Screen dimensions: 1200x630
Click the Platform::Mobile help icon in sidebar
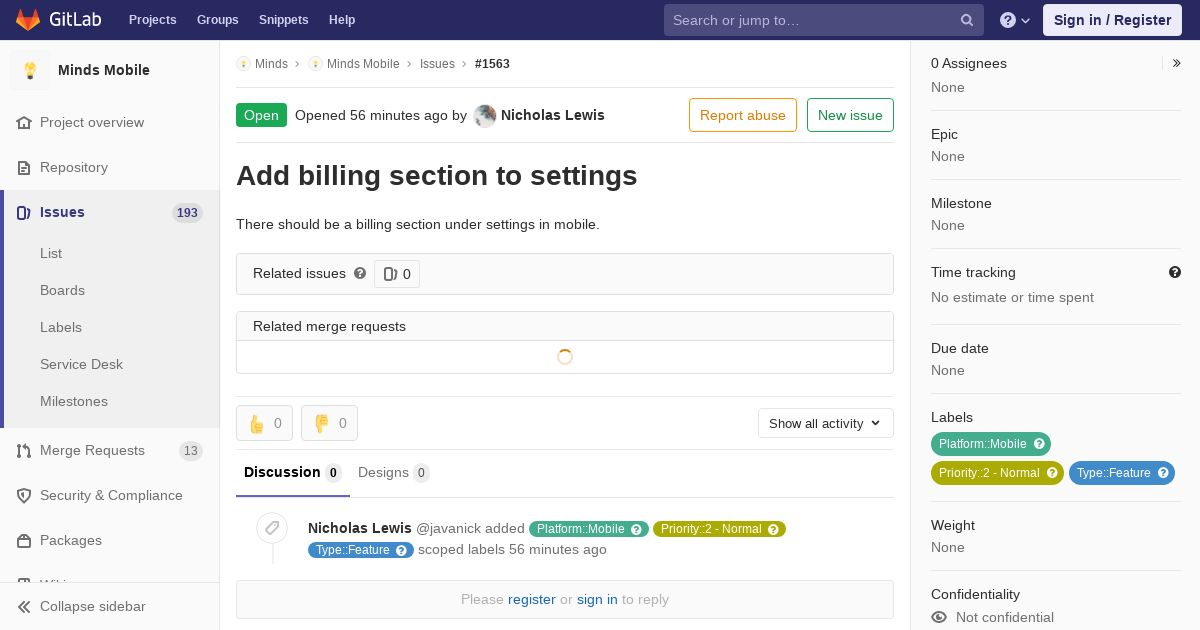point(1040,444)
